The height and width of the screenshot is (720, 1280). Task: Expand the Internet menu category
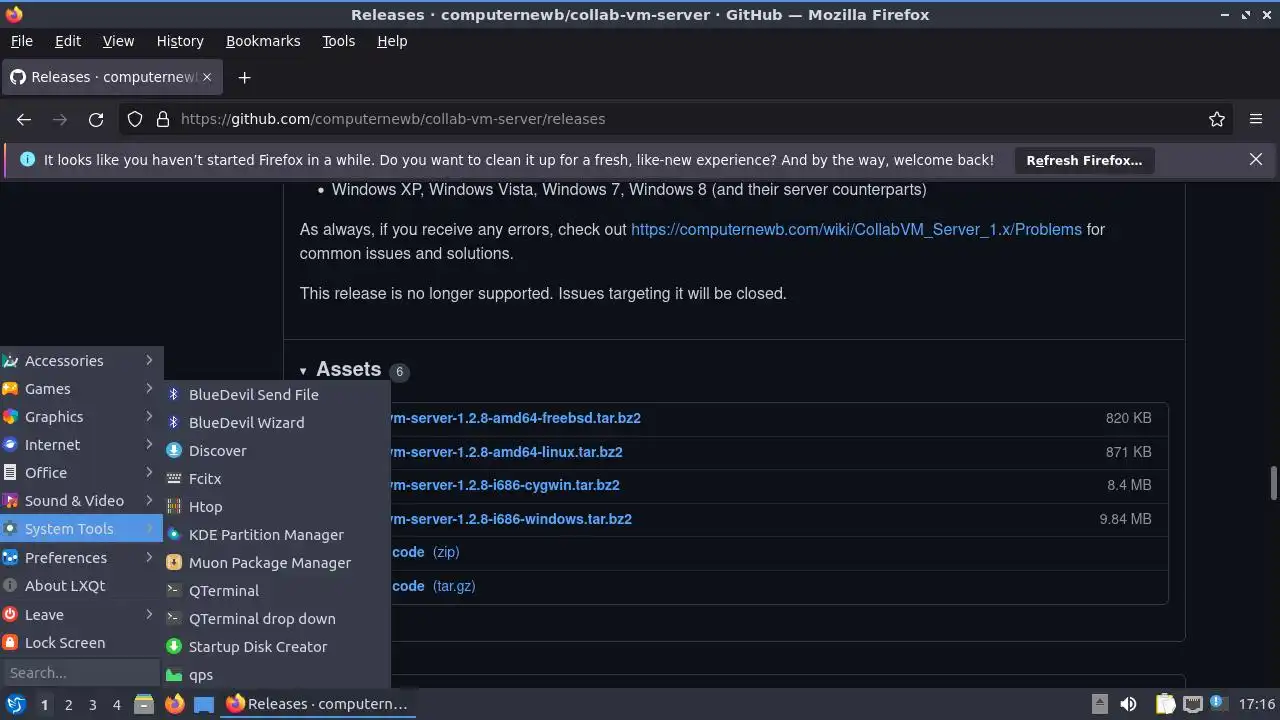[81, 445]
